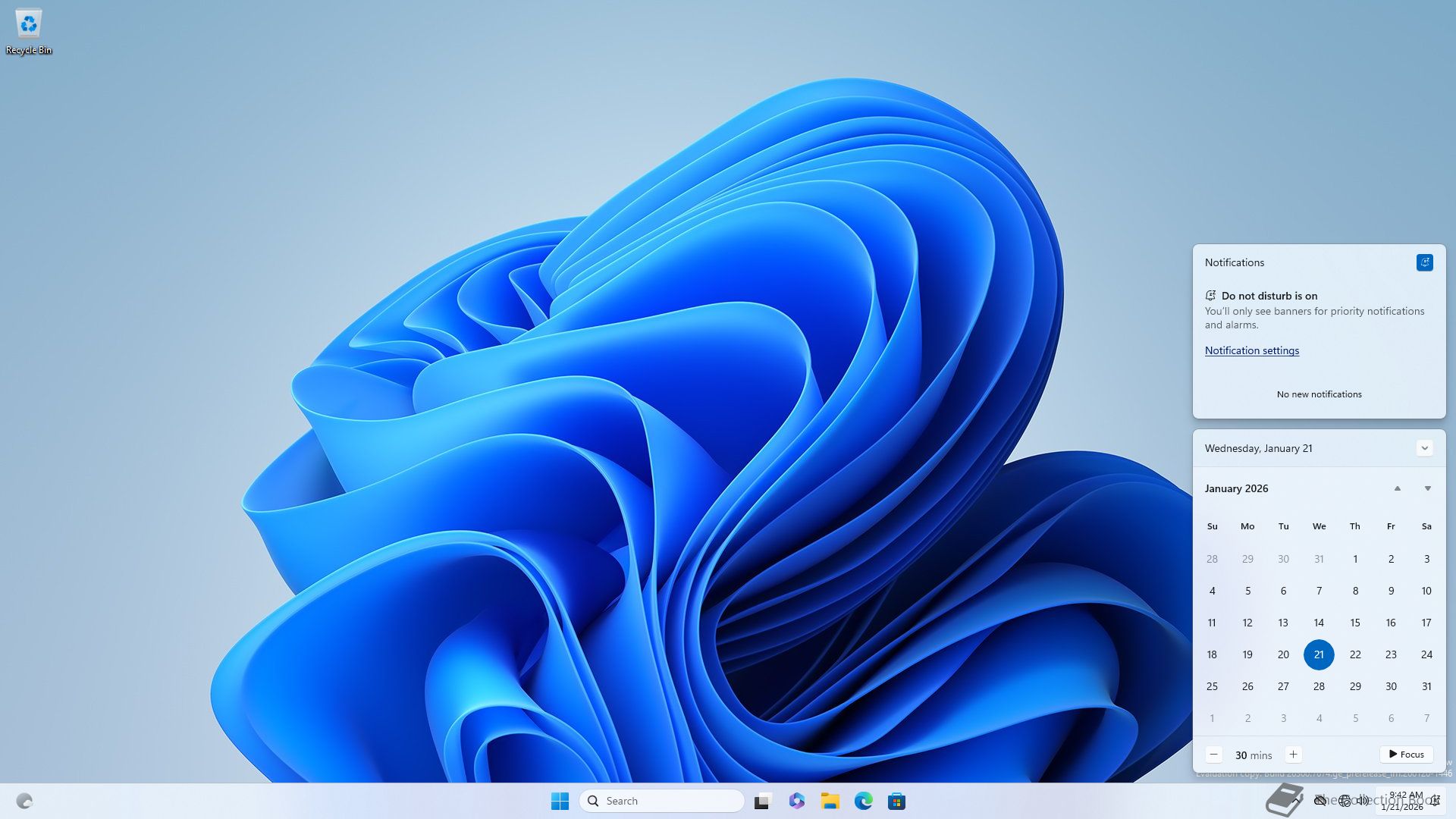Go to next month with down arrow

1427,488
